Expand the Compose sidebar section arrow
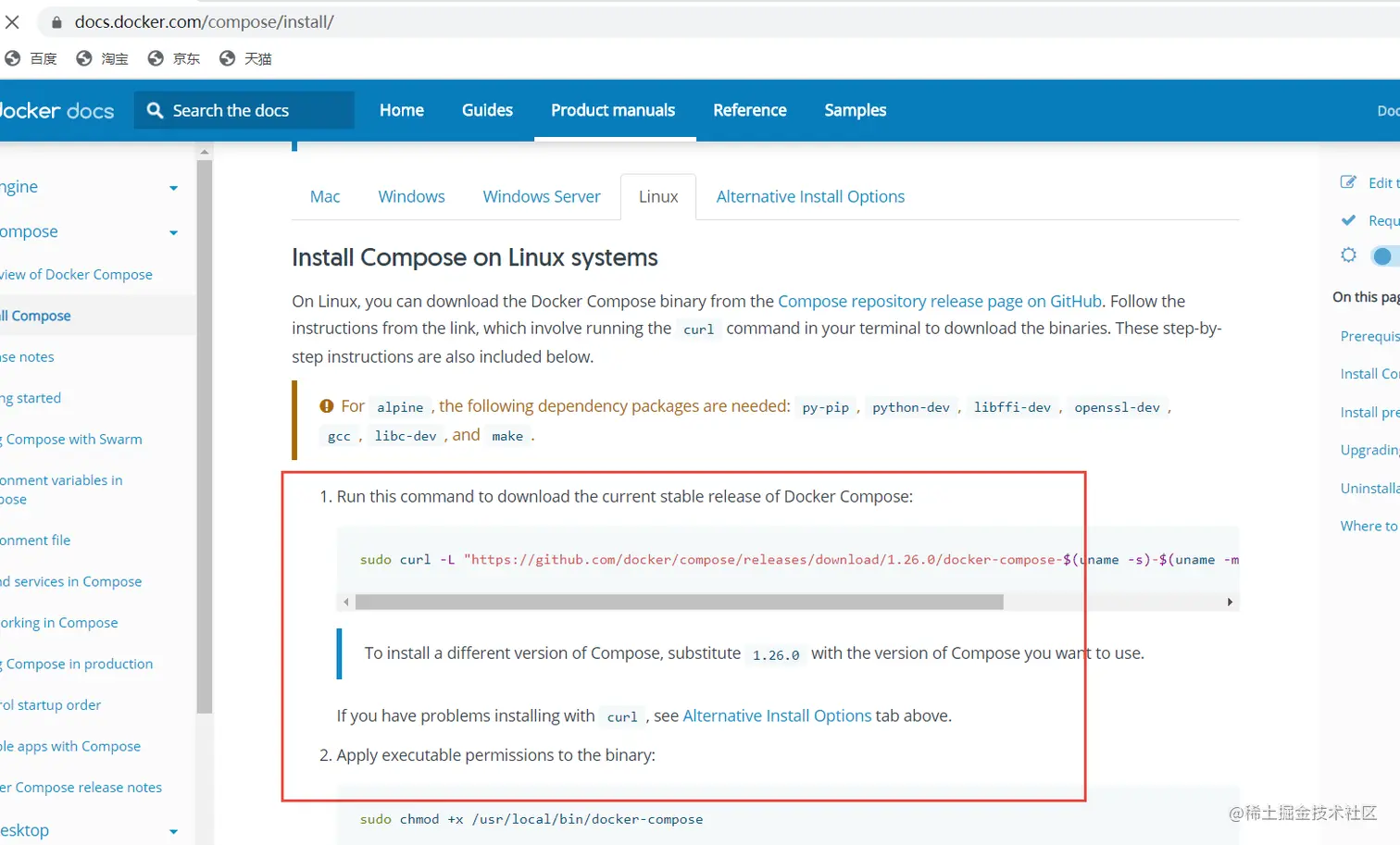The height and width of the screenshot is (845, 1400). [173, 232]
